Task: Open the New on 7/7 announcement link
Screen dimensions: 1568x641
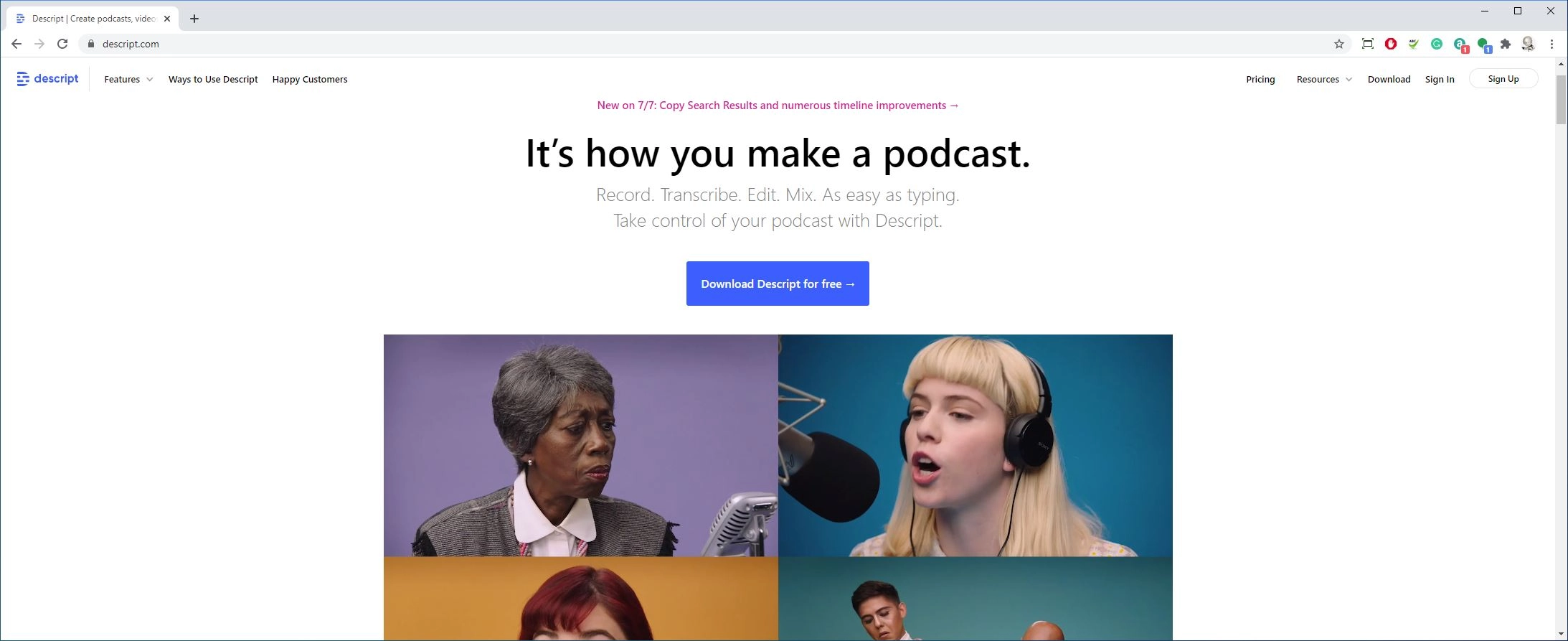Action: tap(778, 106)
